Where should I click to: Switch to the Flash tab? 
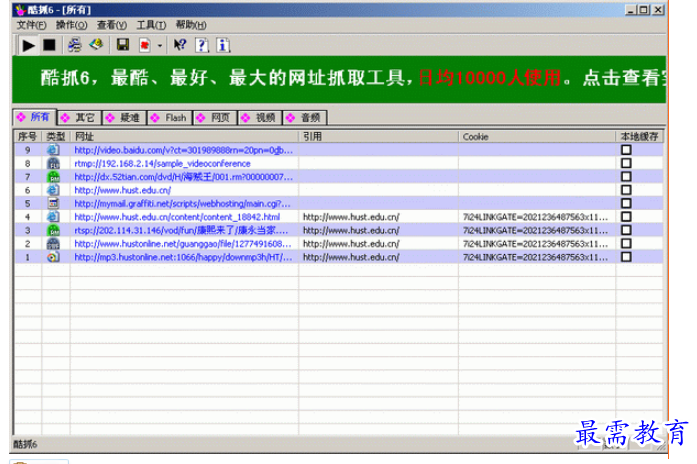pyautogui.click(x=170, y=118)
